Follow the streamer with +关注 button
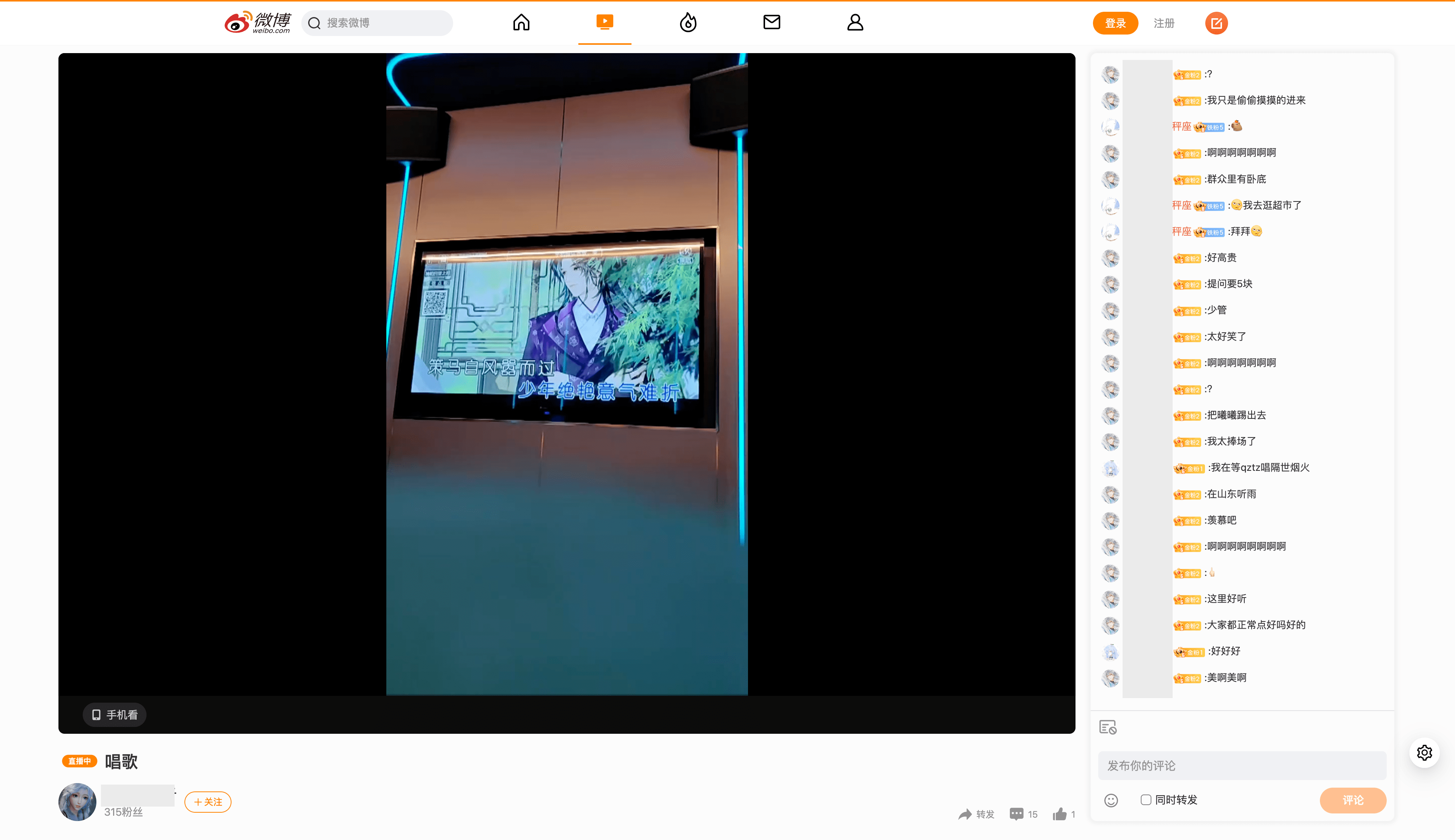 coord(208,801)
